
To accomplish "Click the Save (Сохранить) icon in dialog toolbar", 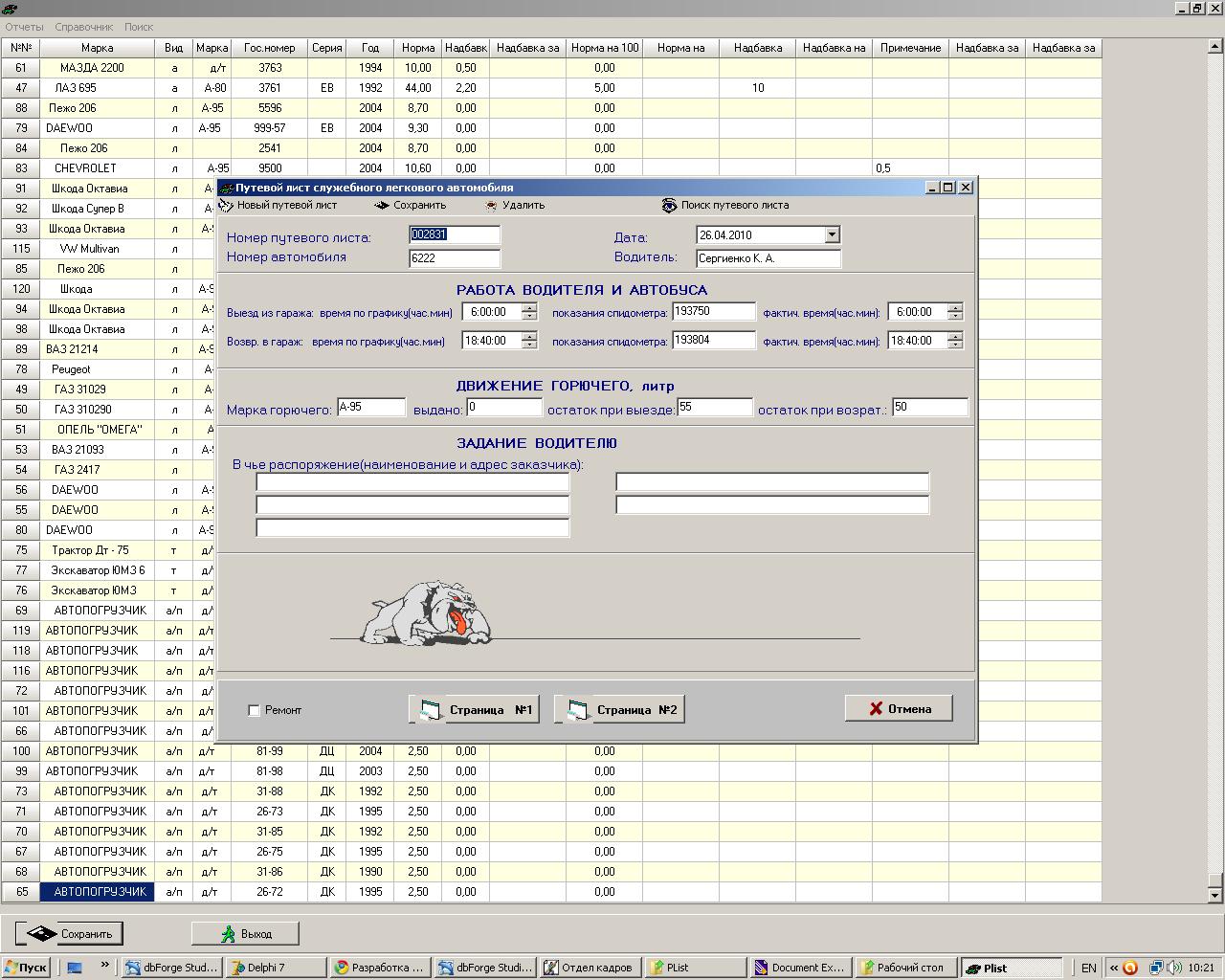I will coord(382,205).
